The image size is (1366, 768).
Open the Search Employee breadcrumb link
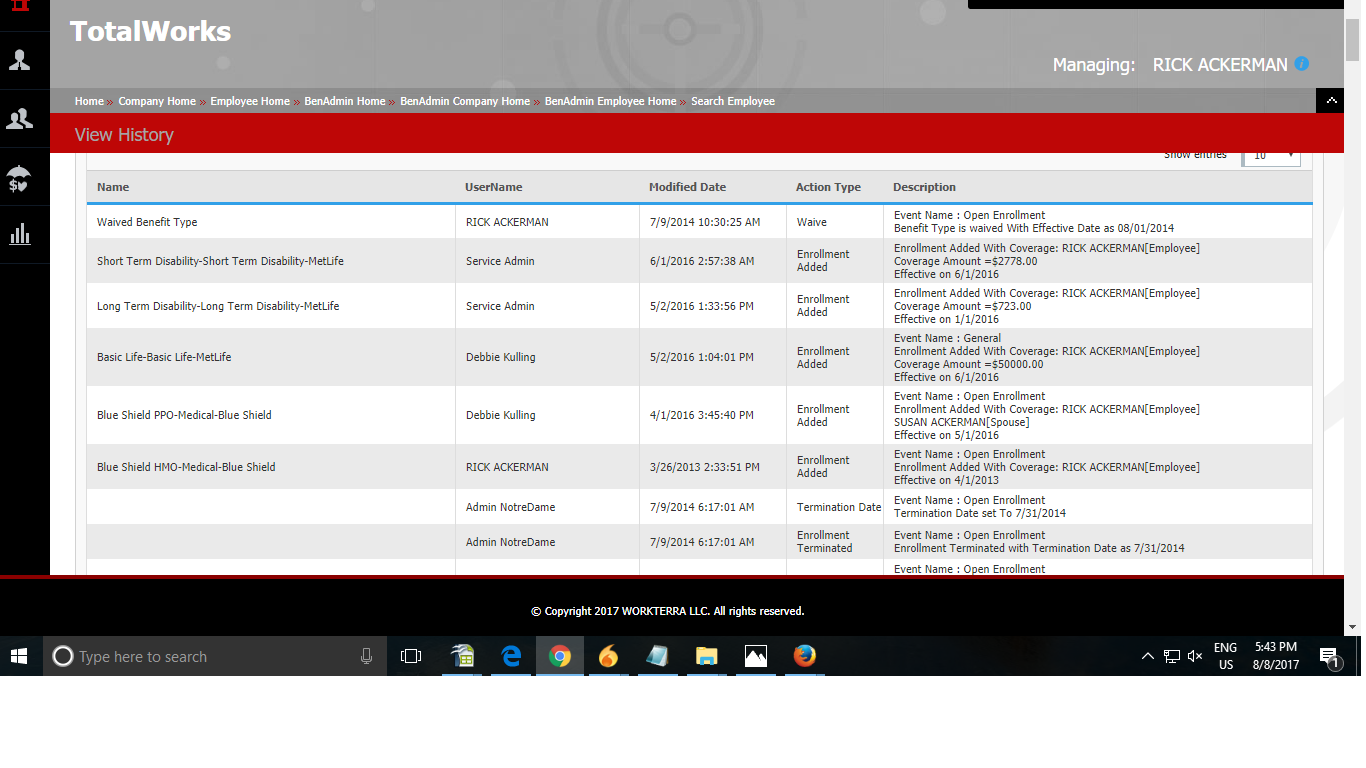click(x=733, y=101)
